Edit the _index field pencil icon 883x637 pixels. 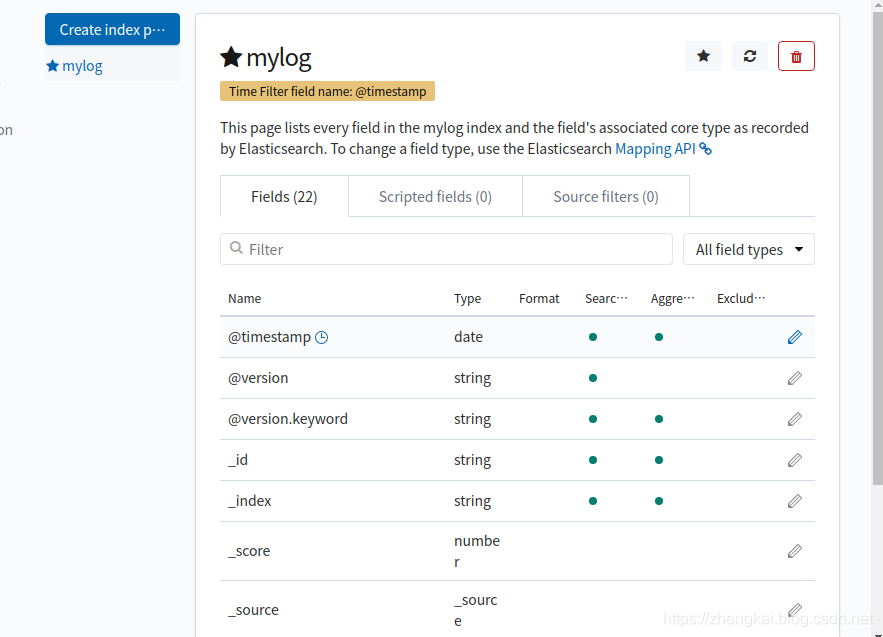pos(795,501)
